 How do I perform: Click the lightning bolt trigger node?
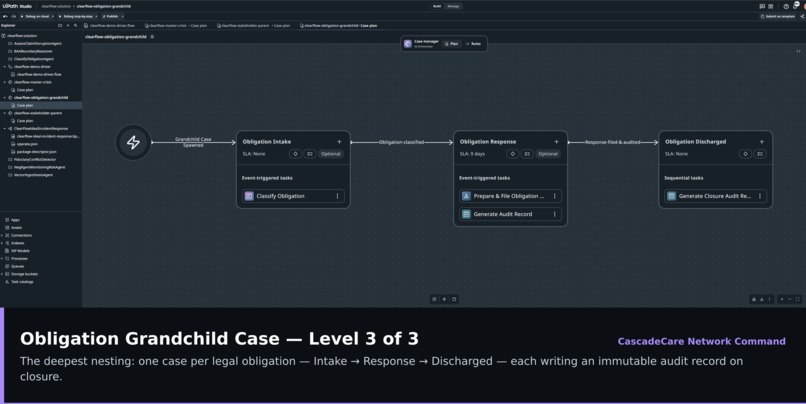tap(133, 142)
